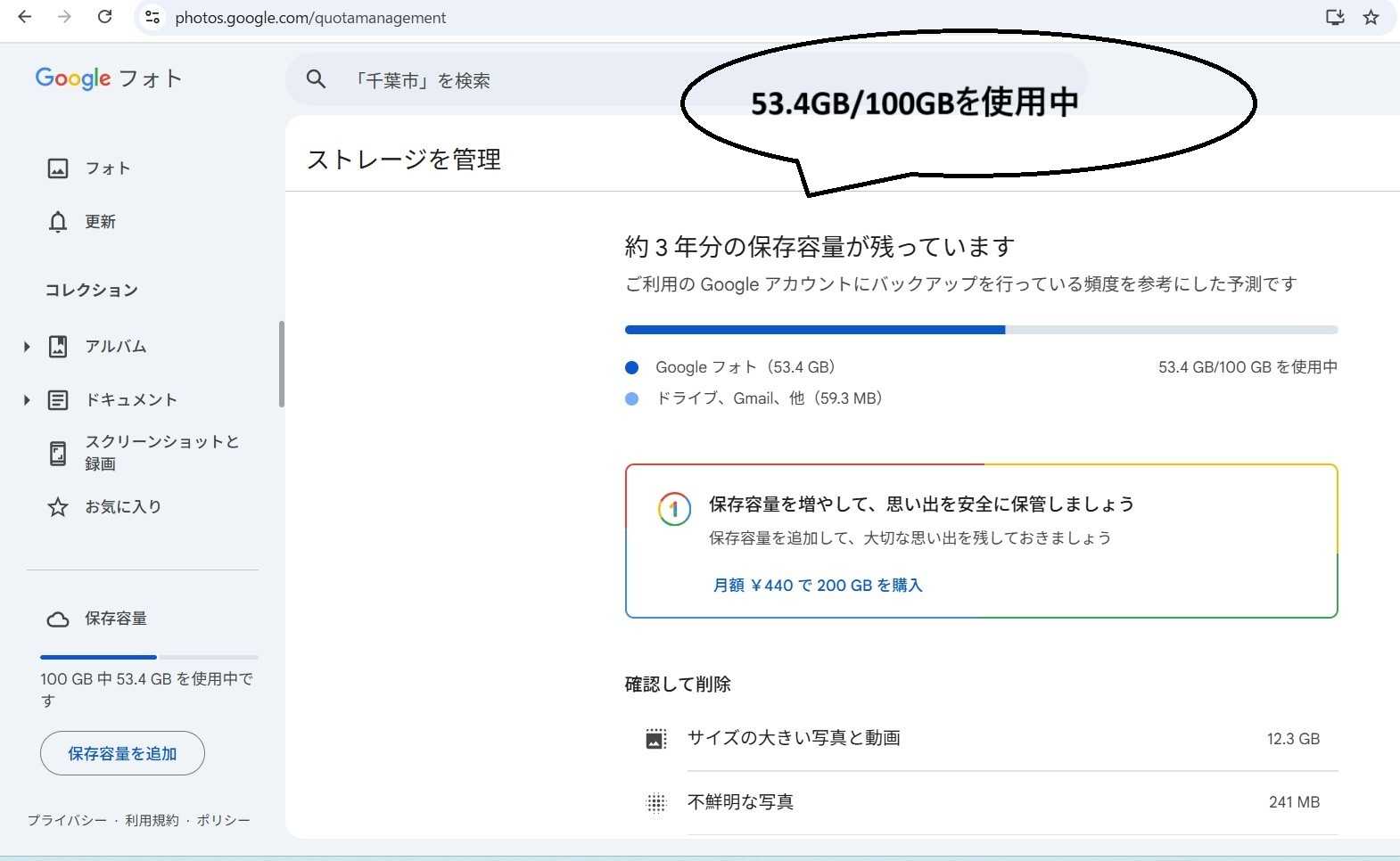Expand the ドキュメント tree arrow
This screenshot has width=1400, height=861.
tap(27, 400)
